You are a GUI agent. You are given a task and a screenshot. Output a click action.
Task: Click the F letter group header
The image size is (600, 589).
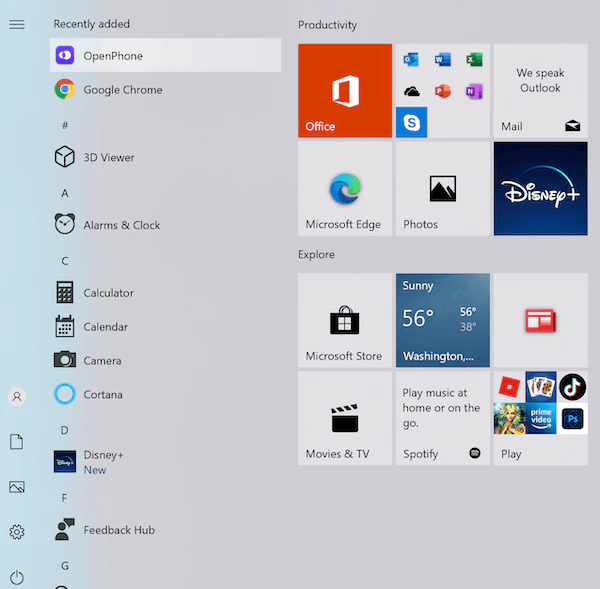tap(64, 498)
